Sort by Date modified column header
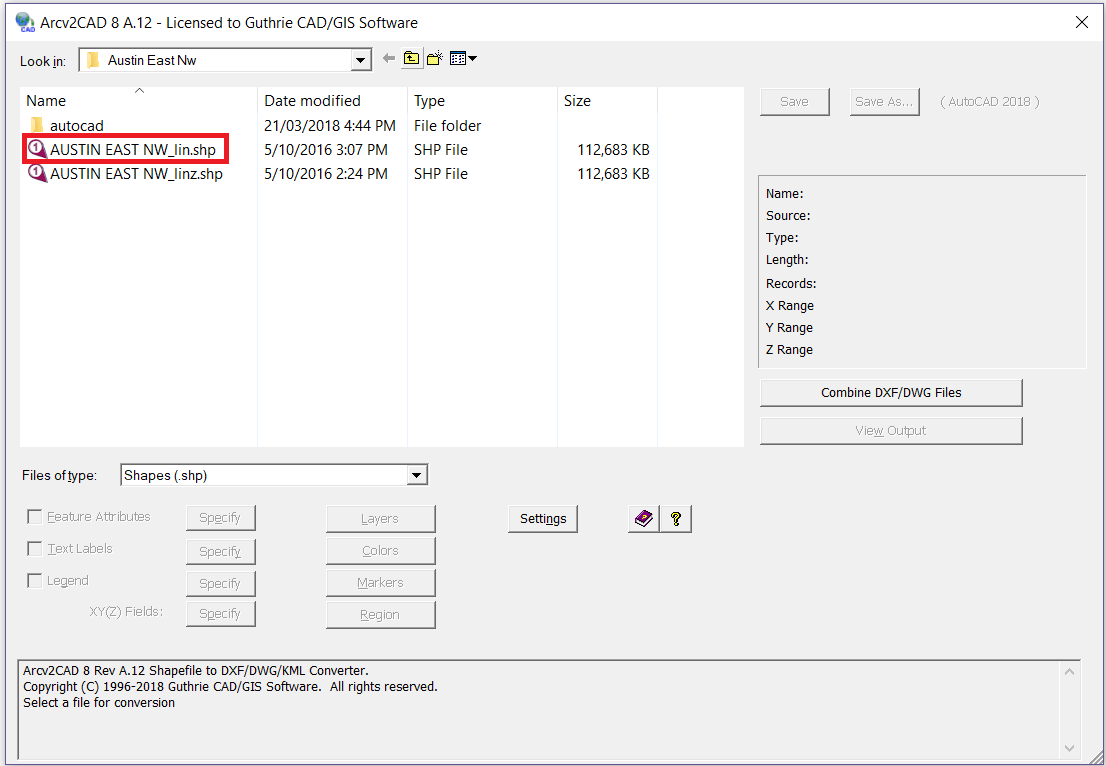Viewport: 1106px width, 766px height. 333,101
